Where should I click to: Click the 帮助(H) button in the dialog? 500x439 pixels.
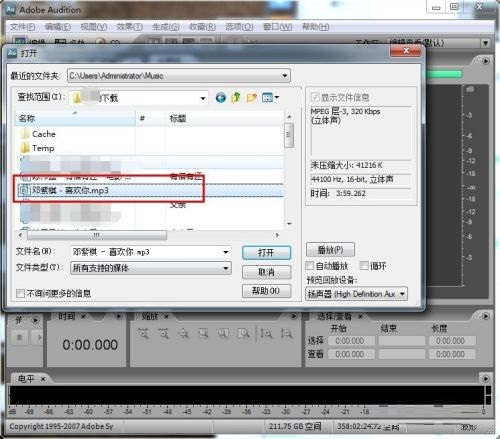266,291
